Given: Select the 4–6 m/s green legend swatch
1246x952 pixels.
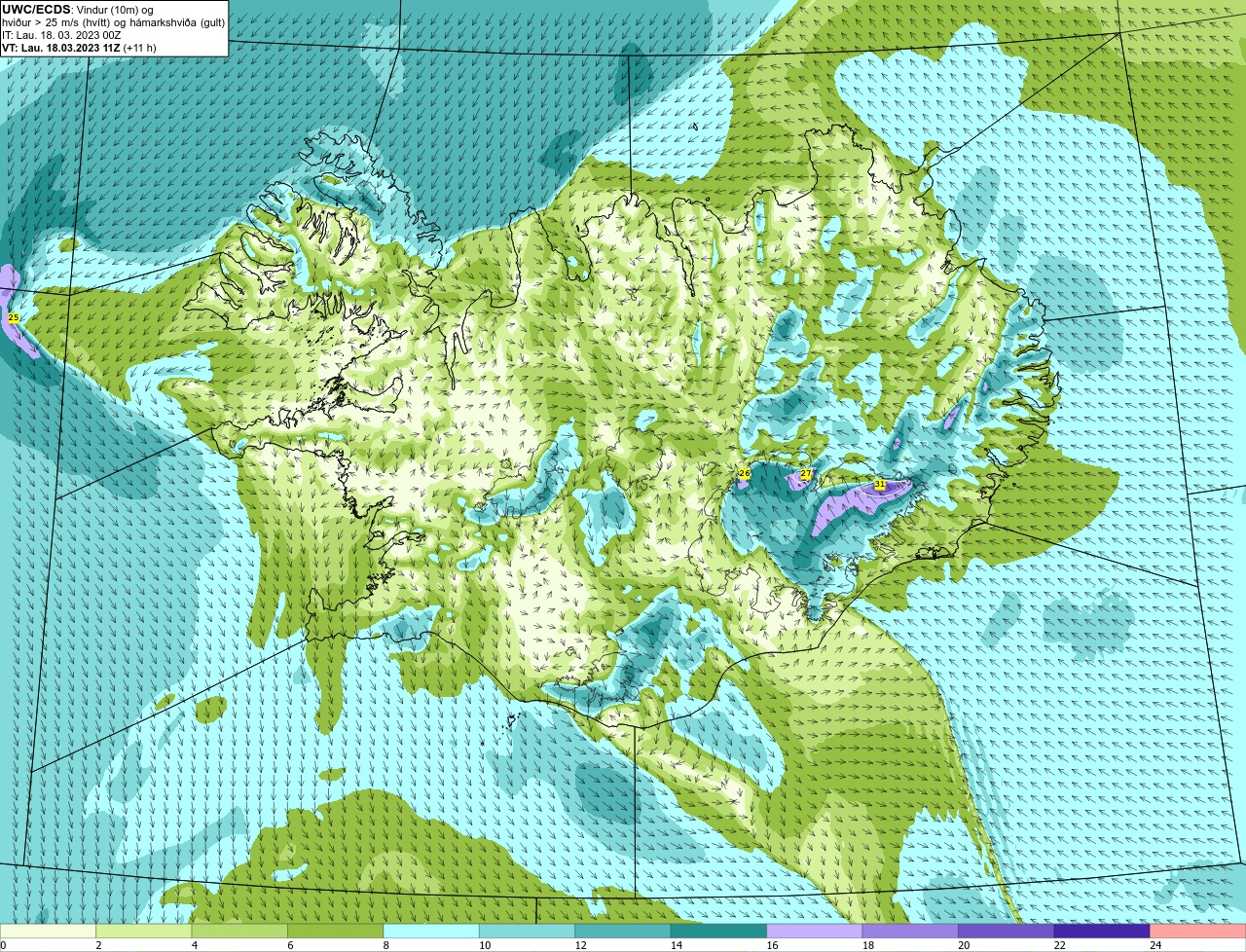Looking at the screenshot, I should coord(239,932).
